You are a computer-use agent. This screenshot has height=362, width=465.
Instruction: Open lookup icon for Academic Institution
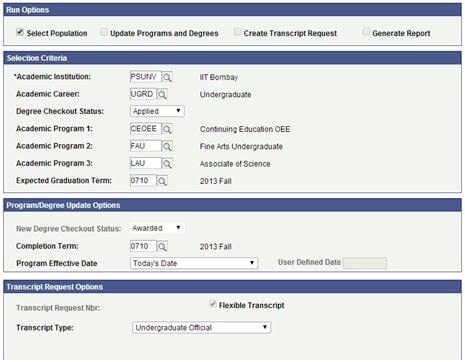coord(167,77)
